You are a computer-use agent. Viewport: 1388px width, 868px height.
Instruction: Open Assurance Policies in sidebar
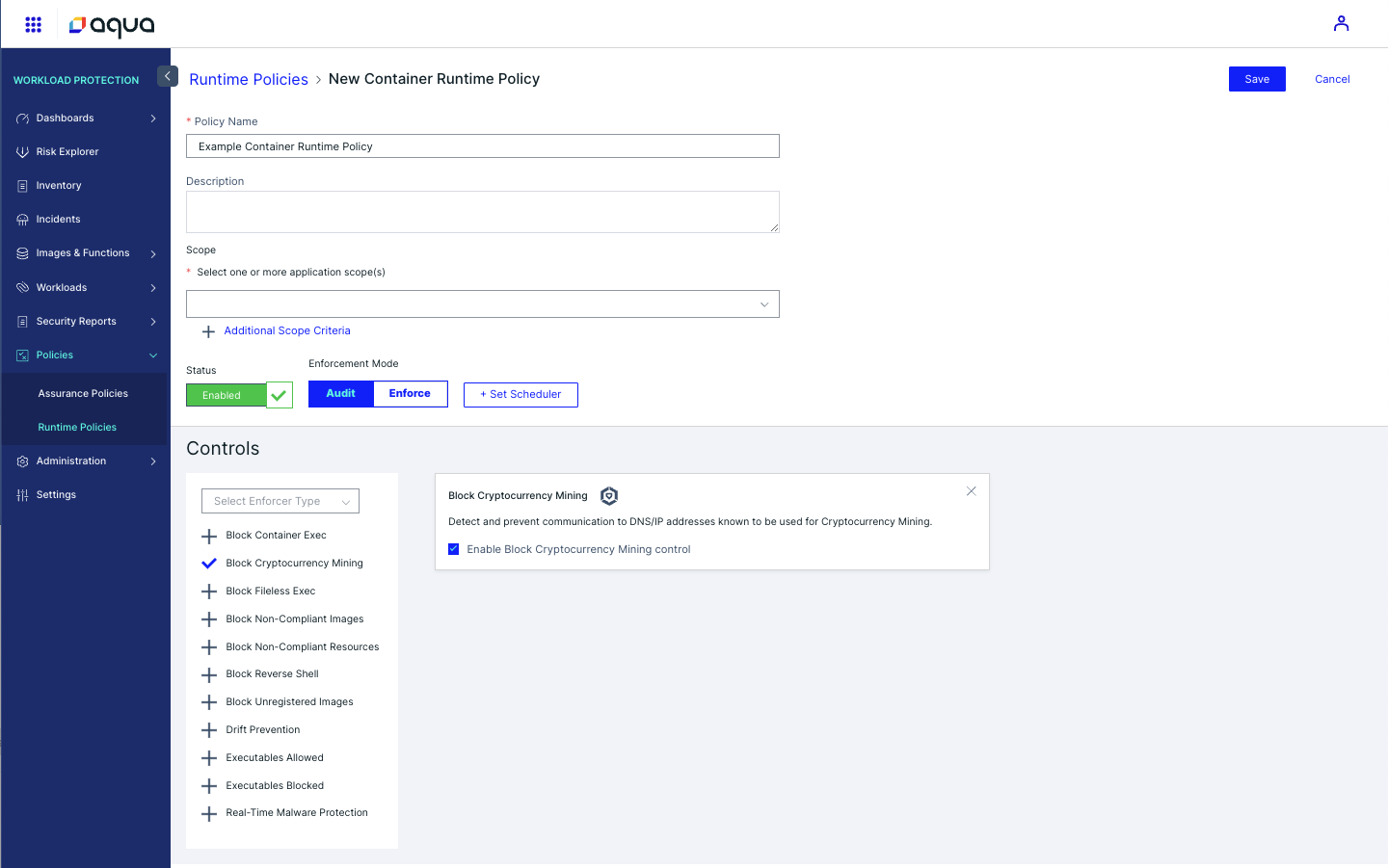point(83,394)
